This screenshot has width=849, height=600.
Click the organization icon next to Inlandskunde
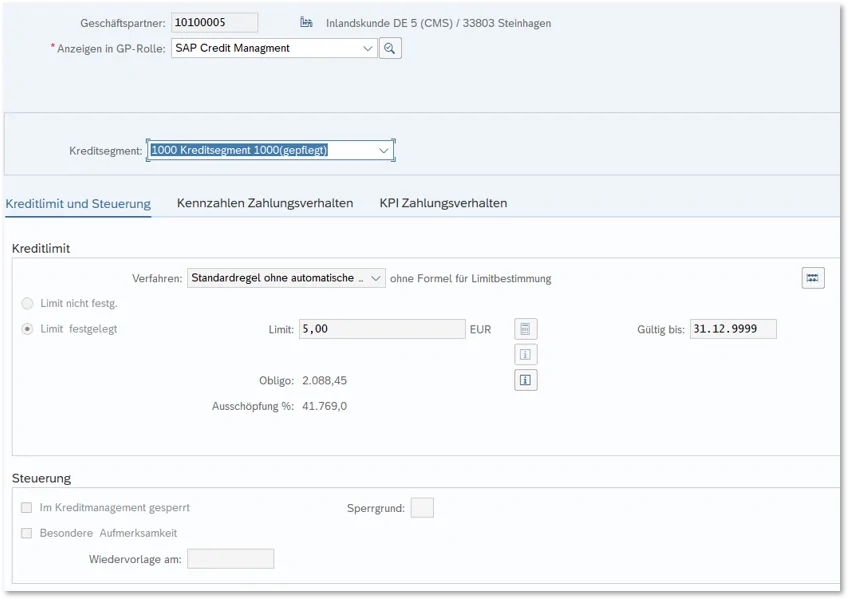(306, 23)
